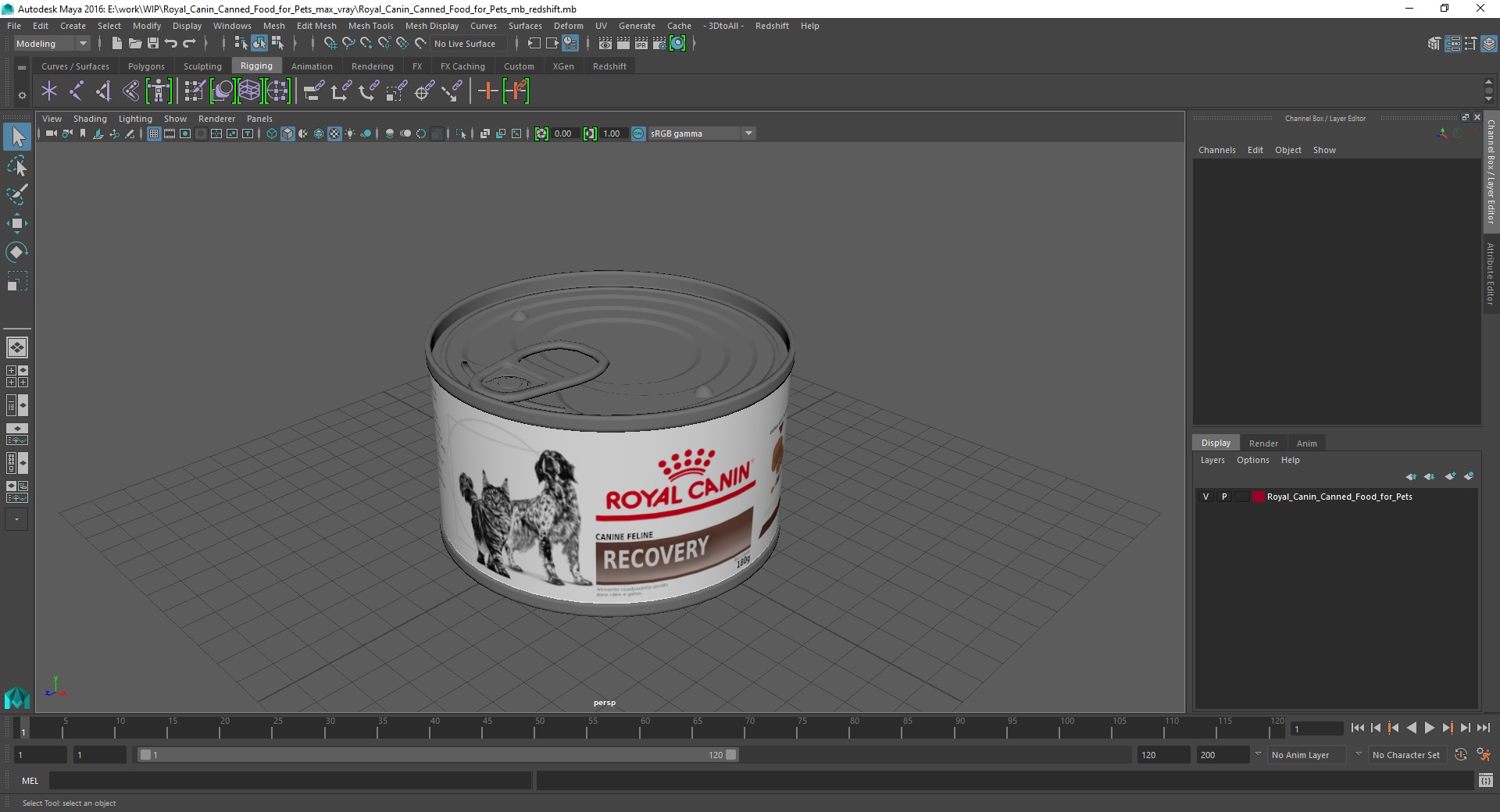The image size is (1500, 812).
Task: Expand the toolbox layout more options button
Action: pos(16,519)
